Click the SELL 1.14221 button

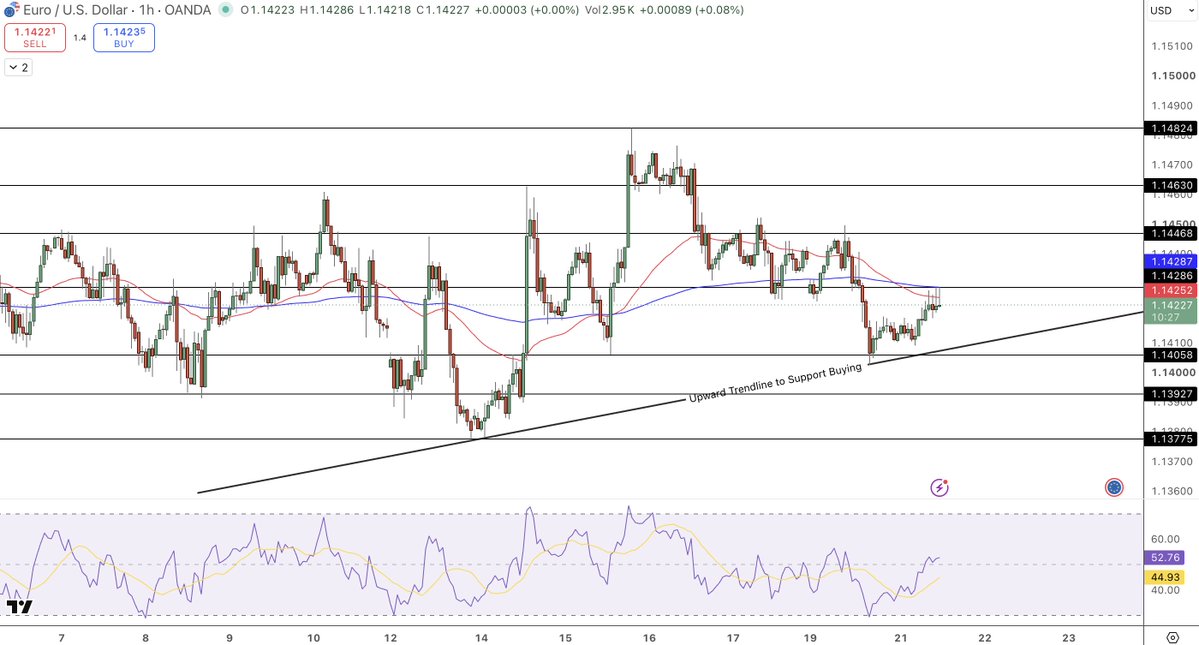pyautogui.click(x=34, y=37)
